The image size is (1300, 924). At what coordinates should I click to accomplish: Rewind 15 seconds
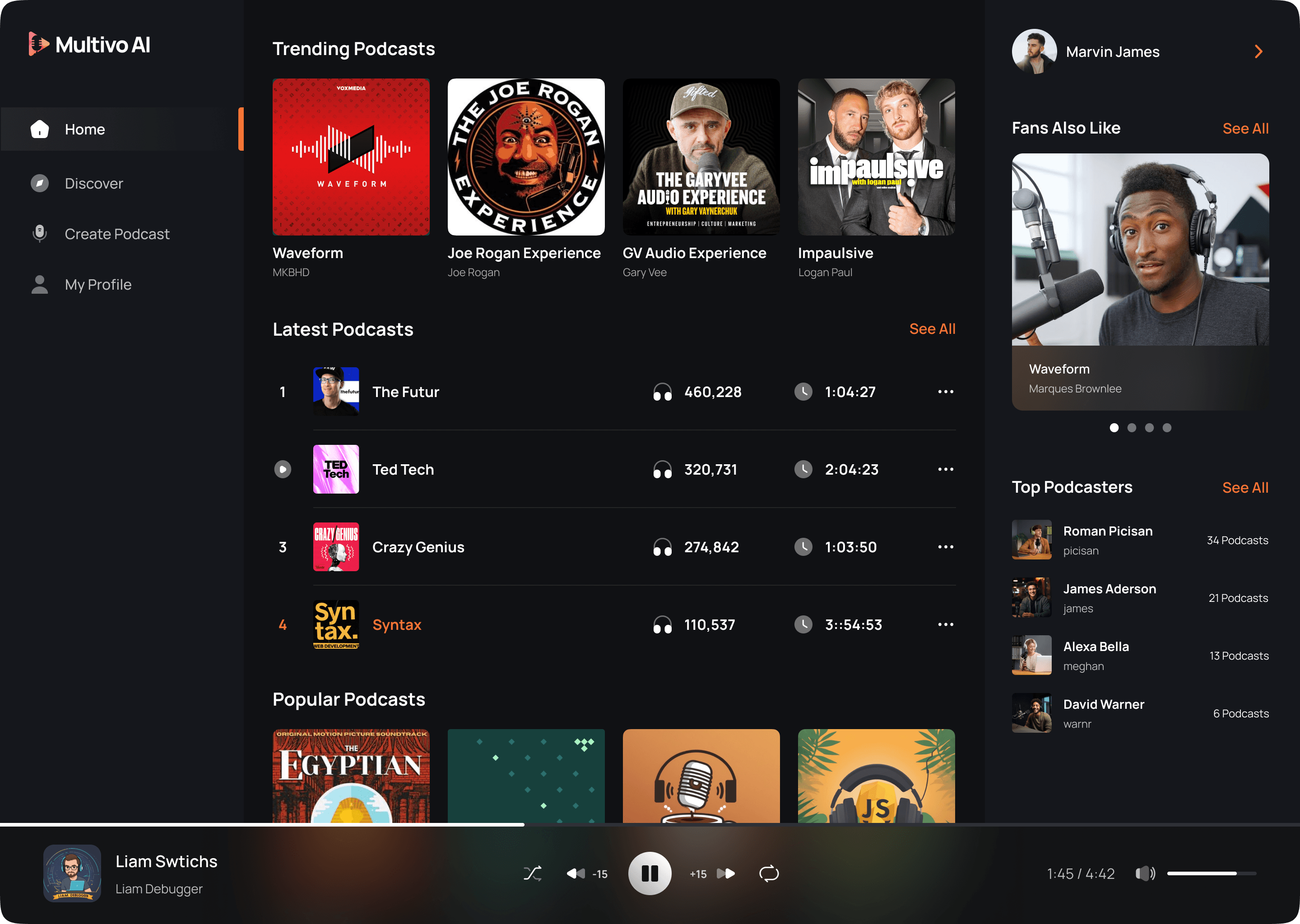[x=587, y=873]
